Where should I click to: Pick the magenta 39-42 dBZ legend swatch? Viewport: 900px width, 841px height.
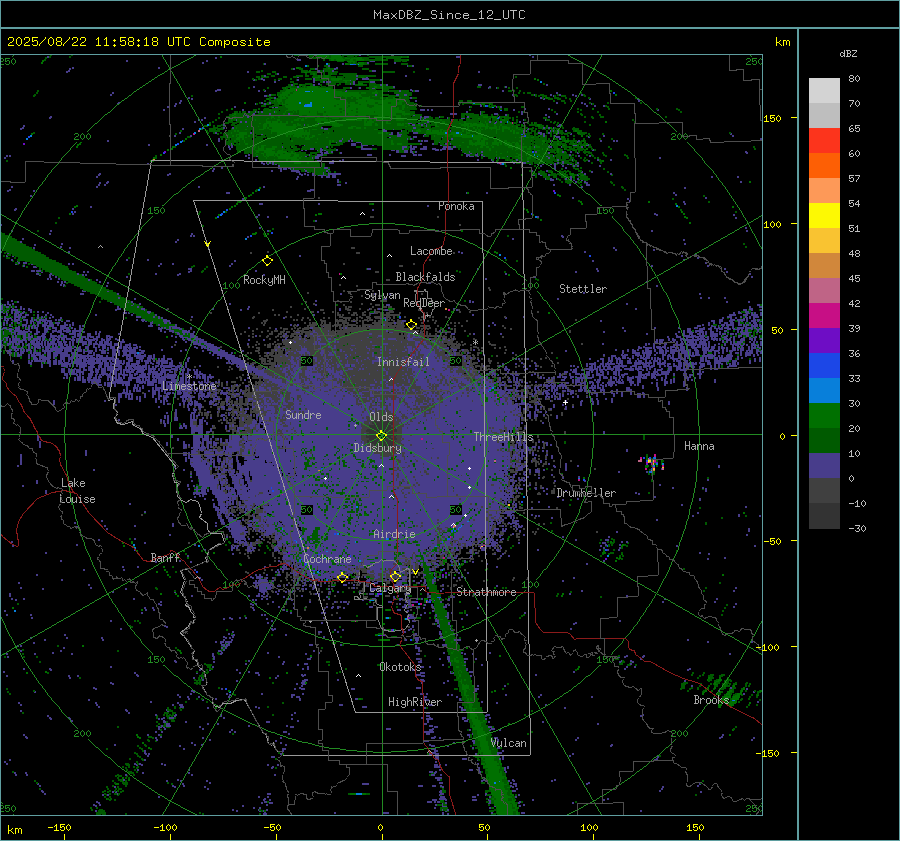(x=824, y=316)
